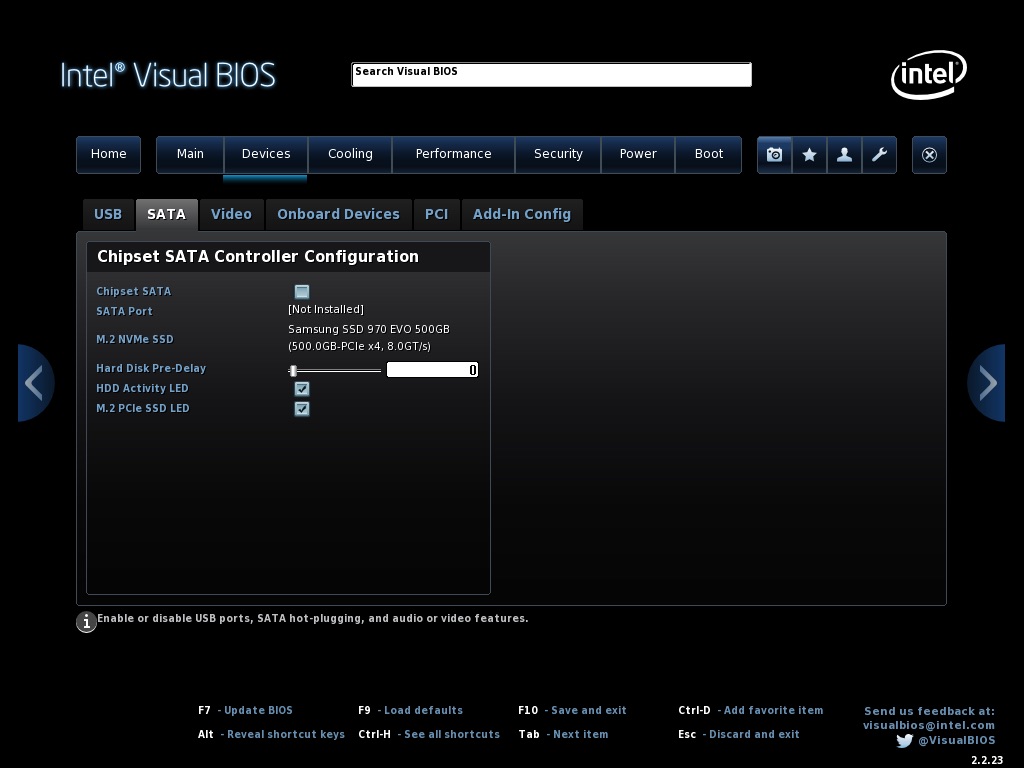Select the SATA tab
Image resolution: width=1024 pixels, height=768 pixels.
pos(167,215)
